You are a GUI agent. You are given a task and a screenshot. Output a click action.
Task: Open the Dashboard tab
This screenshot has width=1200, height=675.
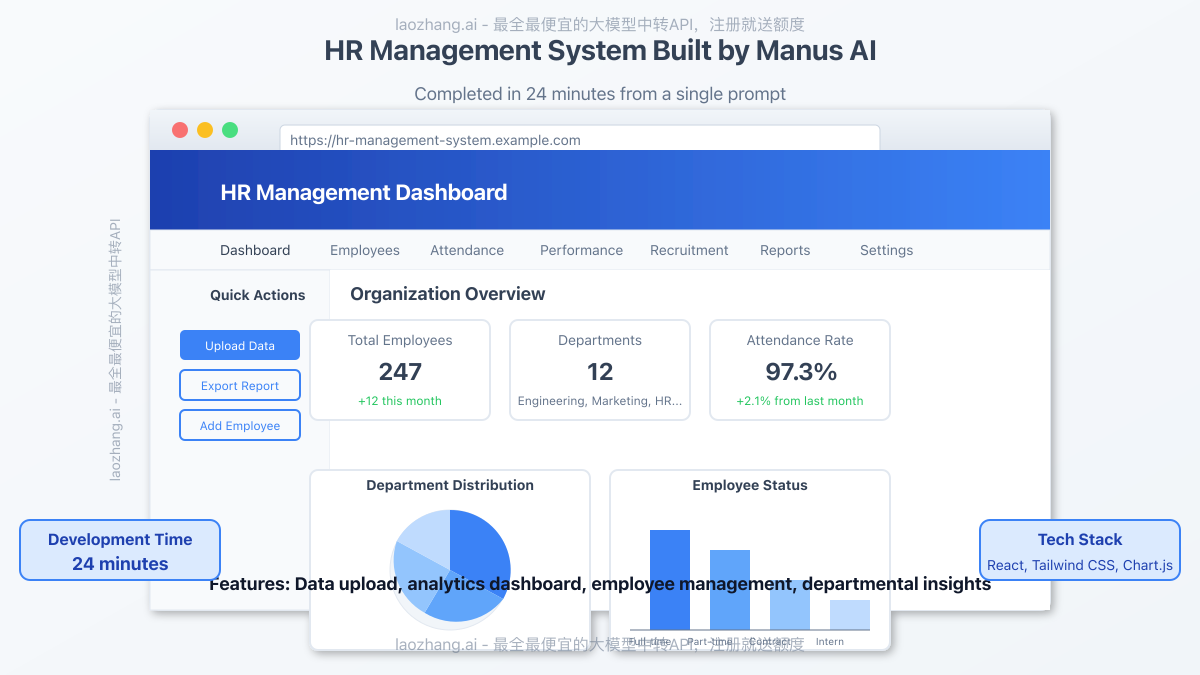tap(255, 250)
